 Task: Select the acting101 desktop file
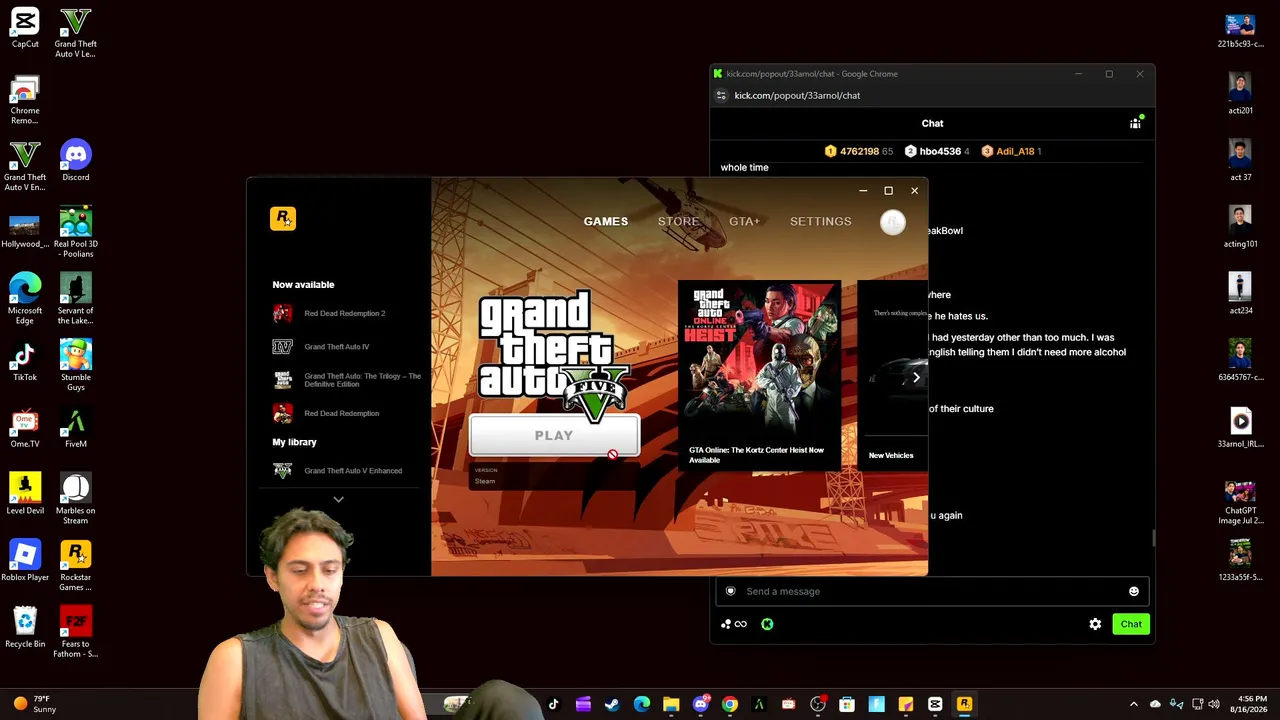coord(1240,228)
